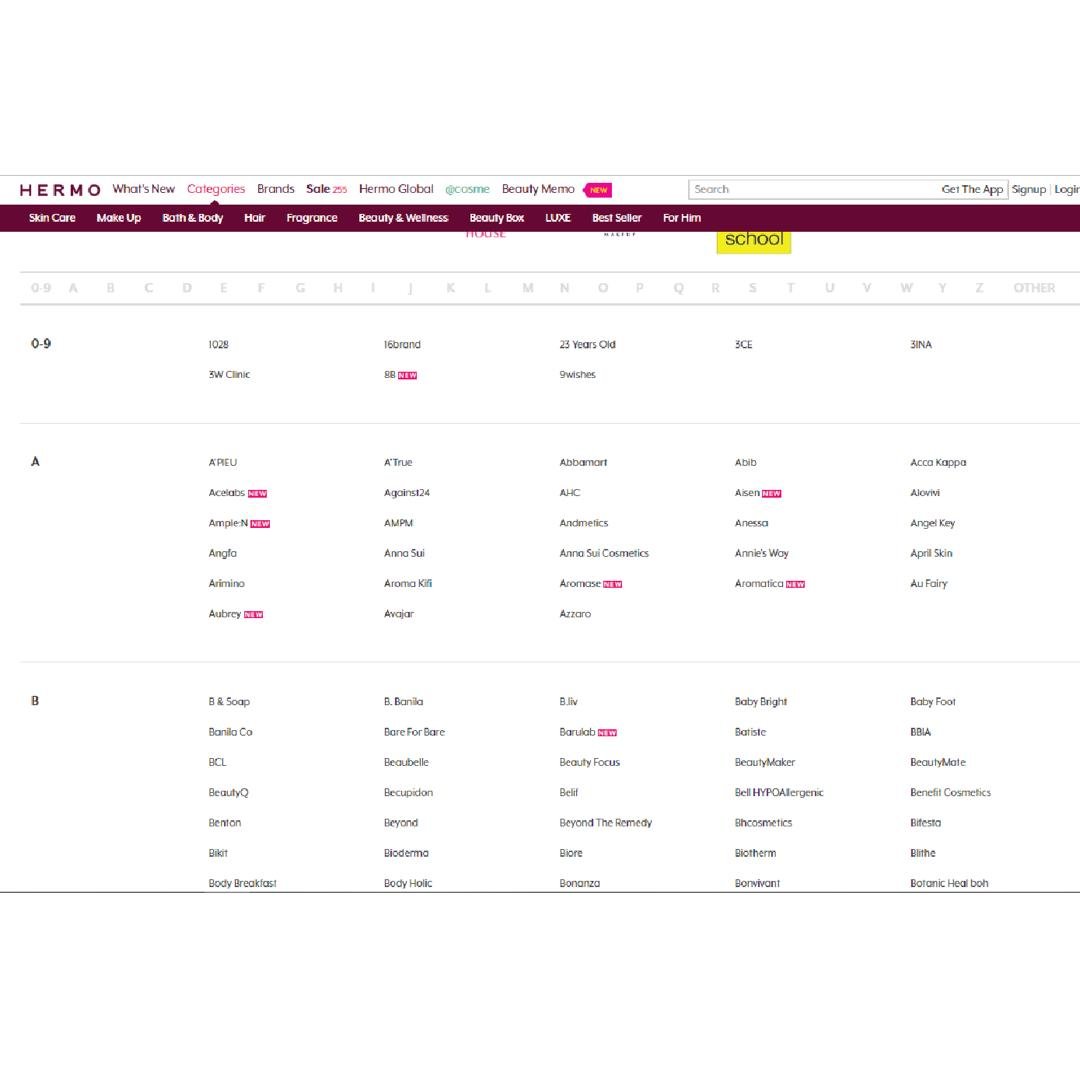Click the Signup link
The width and height of the screenshot is (1080, 1080).
point(1028,189)
